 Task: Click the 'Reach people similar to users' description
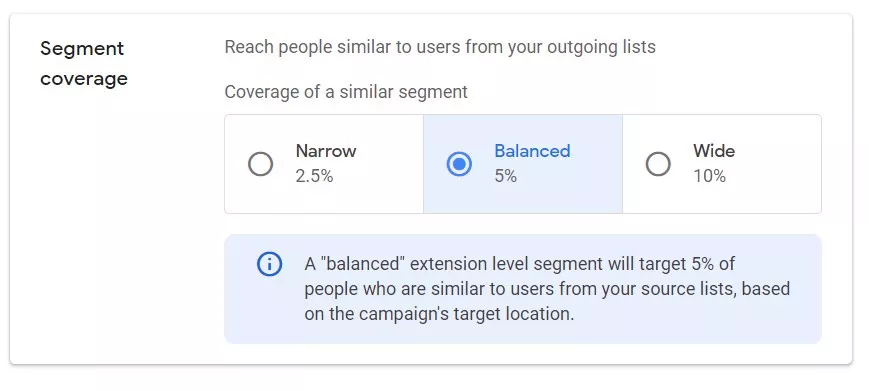(440, 47)
